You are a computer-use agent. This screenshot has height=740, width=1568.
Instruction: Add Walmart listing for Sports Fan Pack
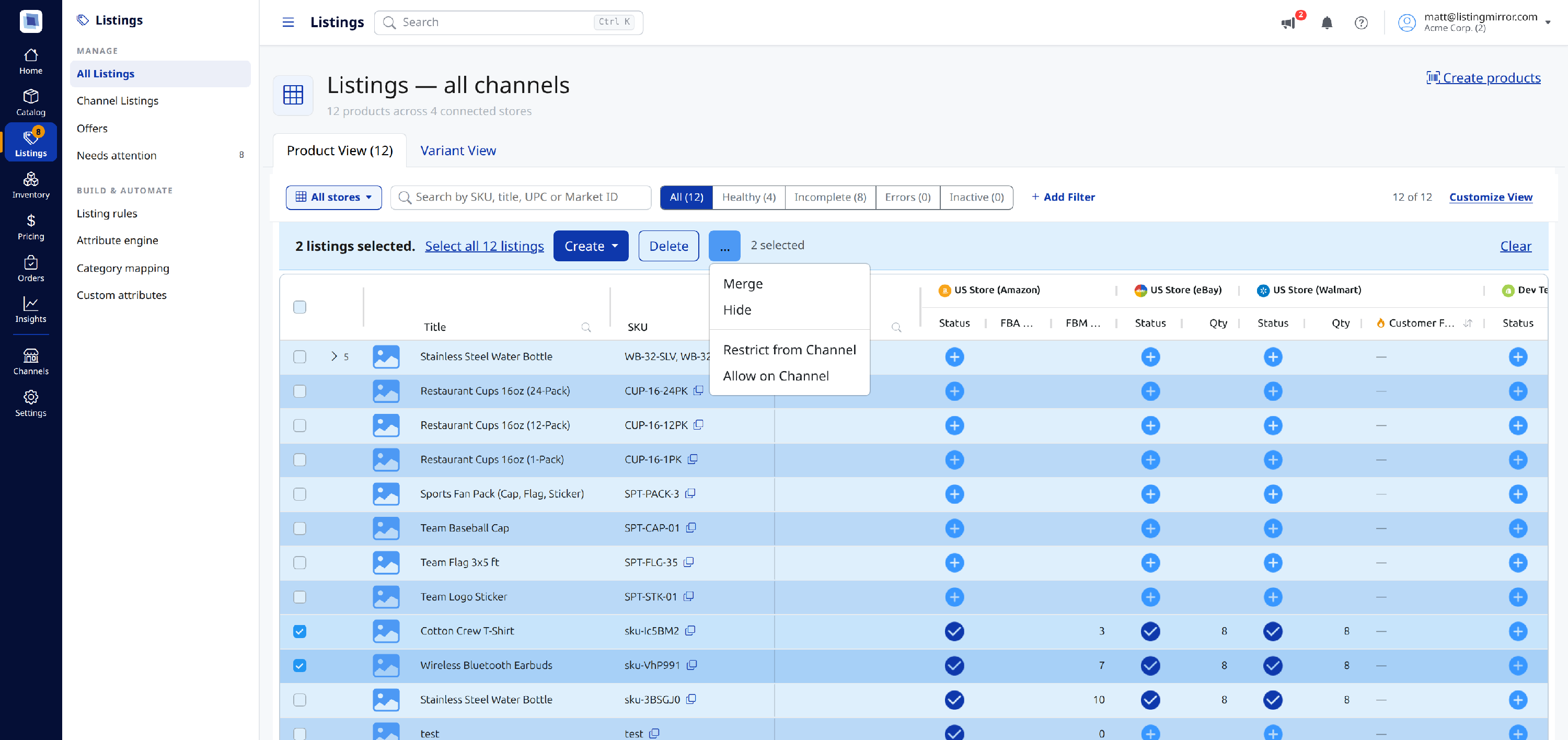(x=1273, y=494)
